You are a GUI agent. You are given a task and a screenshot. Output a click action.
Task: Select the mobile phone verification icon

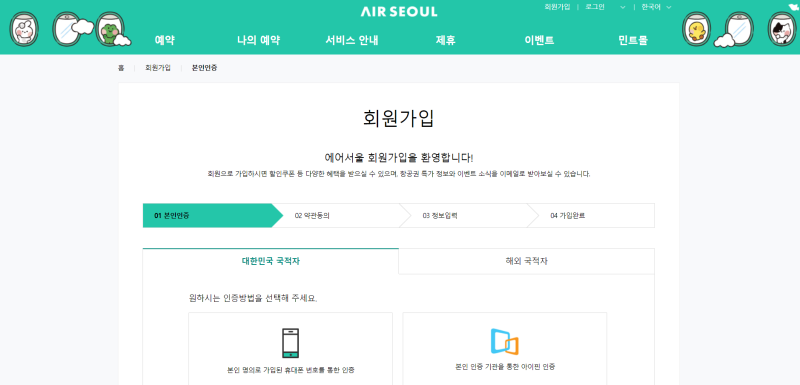coord(290,343)
